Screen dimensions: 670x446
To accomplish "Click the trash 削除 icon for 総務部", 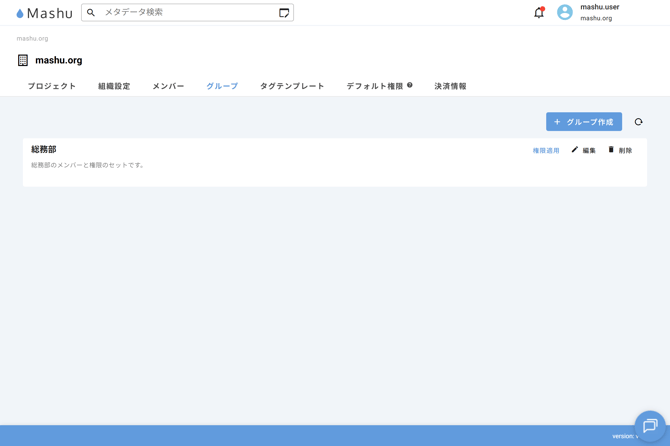I will (x=611, y=150).
